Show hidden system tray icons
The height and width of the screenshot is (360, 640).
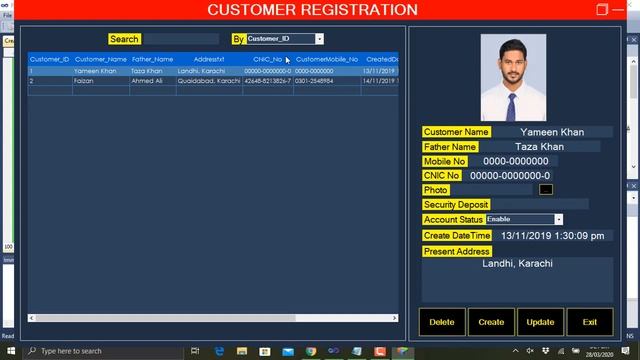pos(516,351)
